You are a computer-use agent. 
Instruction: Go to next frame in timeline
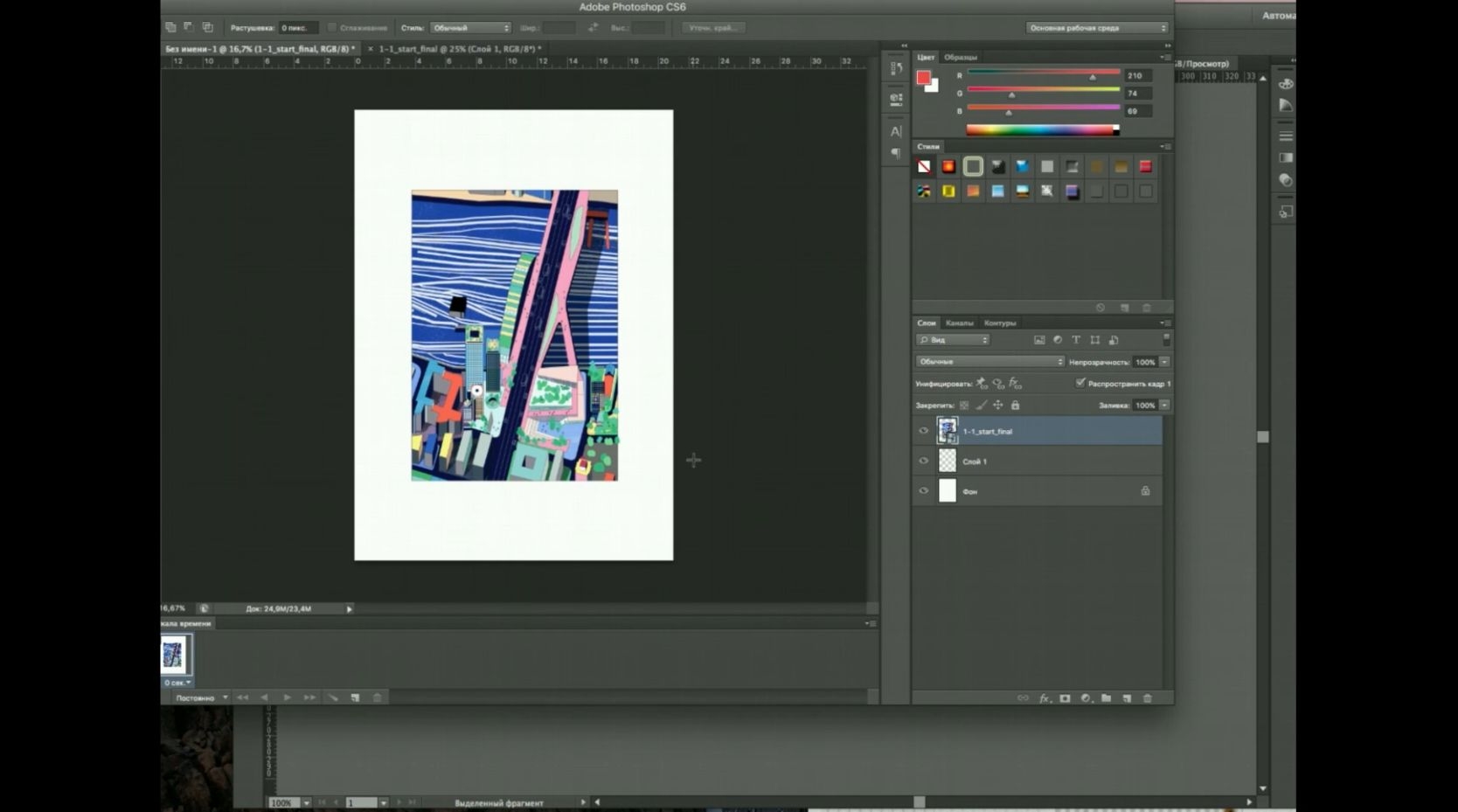[309, 697]
